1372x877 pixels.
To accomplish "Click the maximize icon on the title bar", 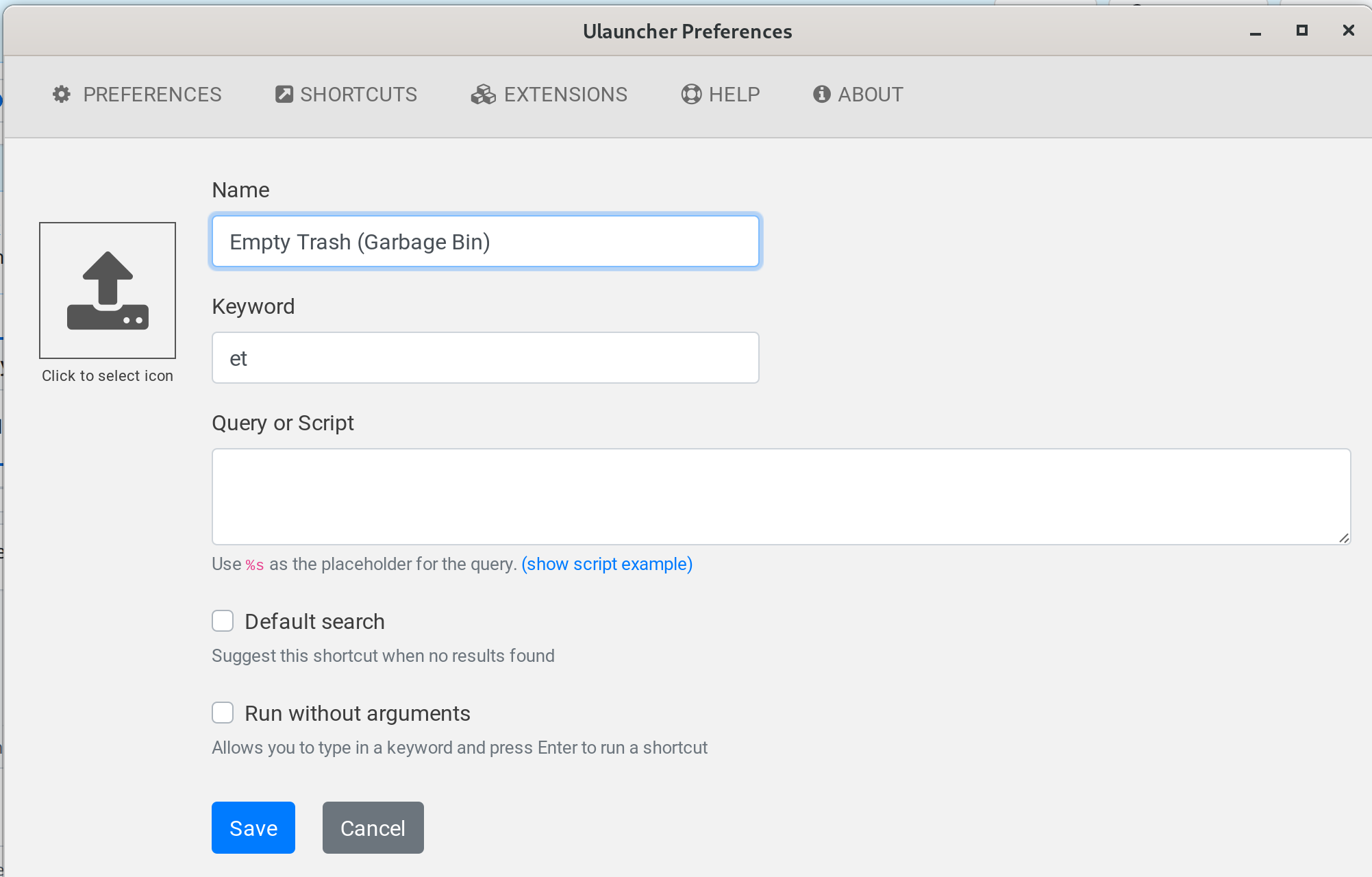I will pos(1302,31).
